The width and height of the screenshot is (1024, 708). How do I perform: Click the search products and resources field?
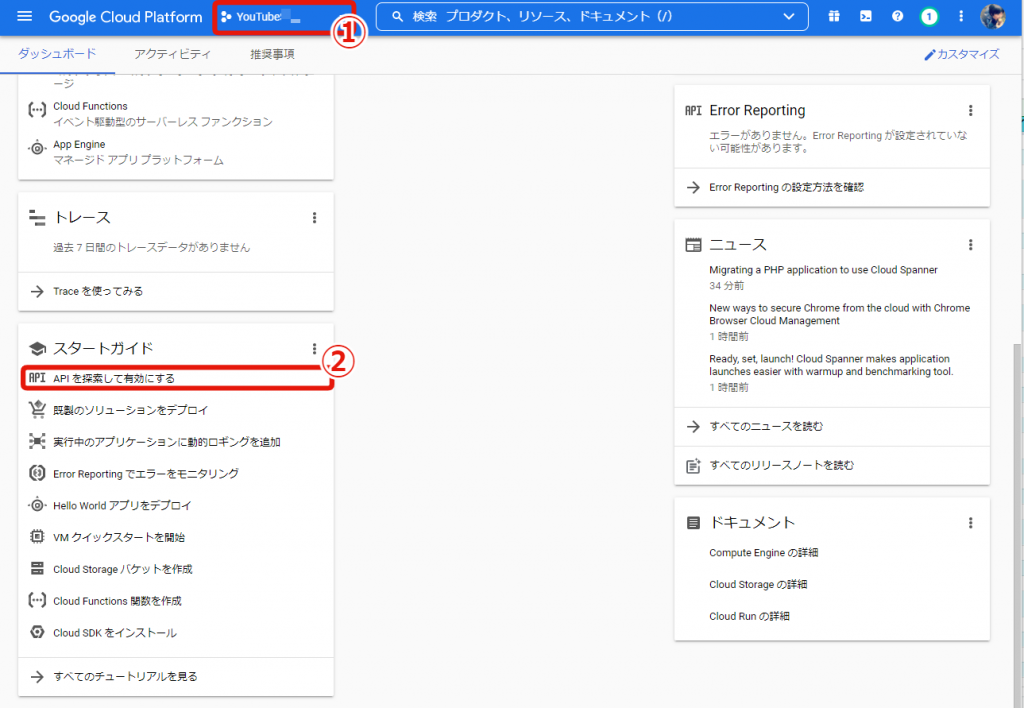tap(580, 17)
